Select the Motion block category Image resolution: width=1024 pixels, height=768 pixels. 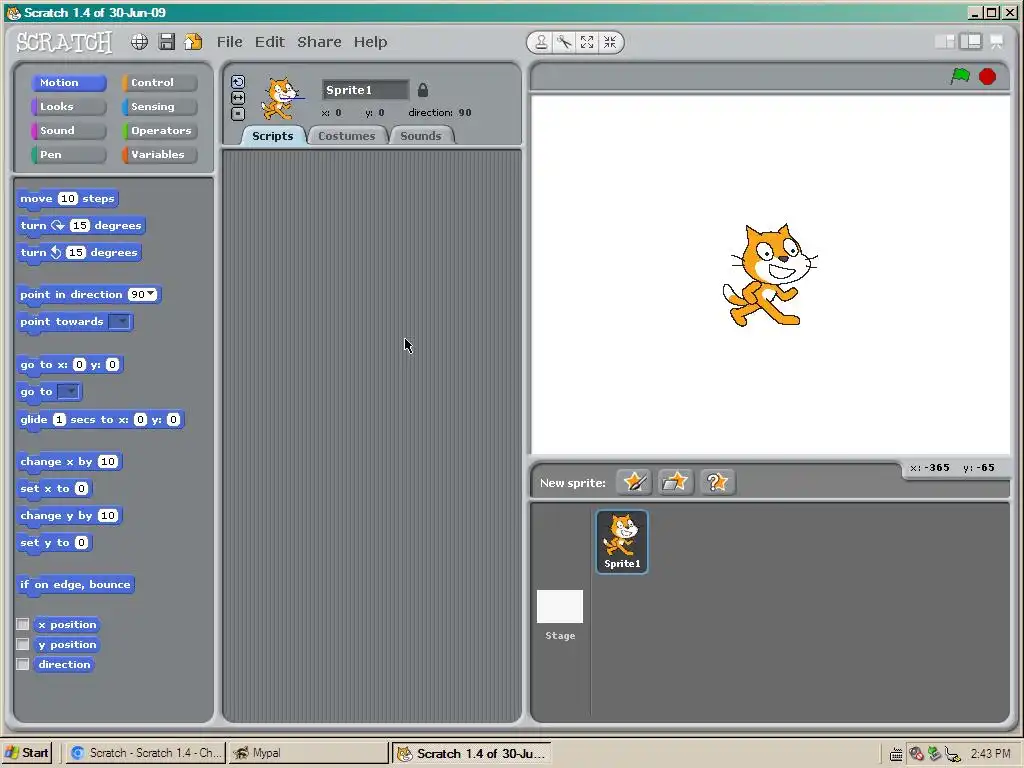click(68, 82)
